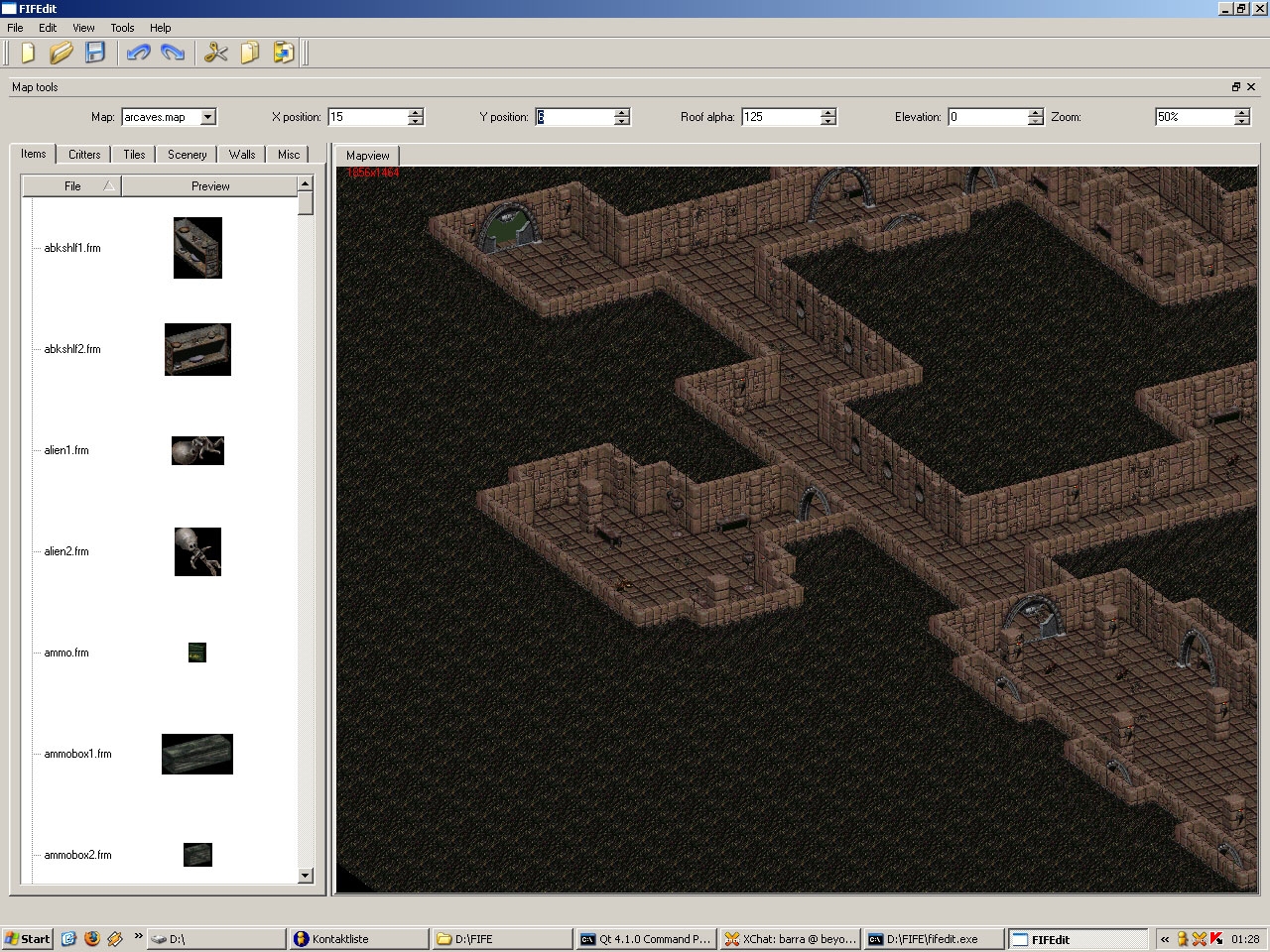
Task: Decrease the Roof alpha value
Action: (828, 121)
